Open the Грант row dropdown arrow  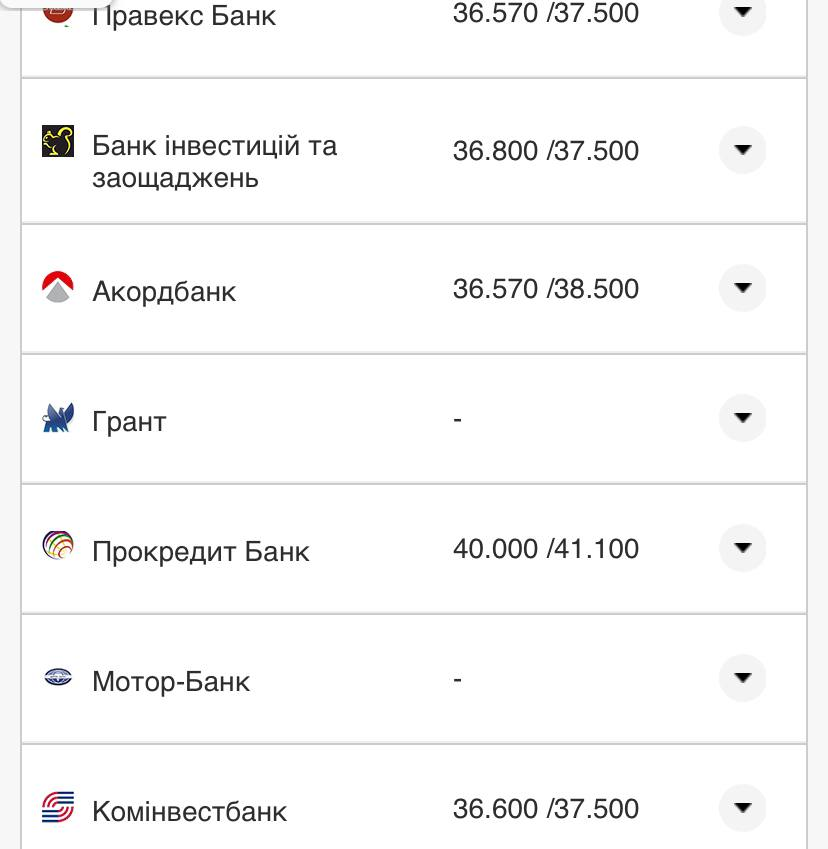click(742, 418)
